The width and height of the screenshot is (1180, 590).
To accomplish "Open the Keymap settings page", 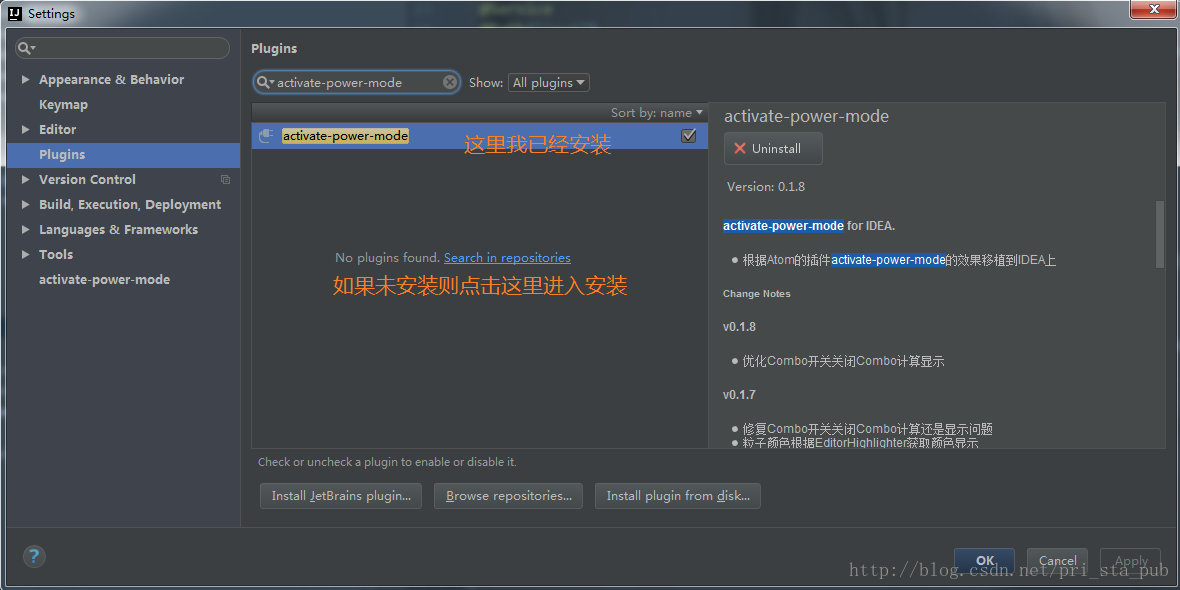I will (x=63, y=105).
